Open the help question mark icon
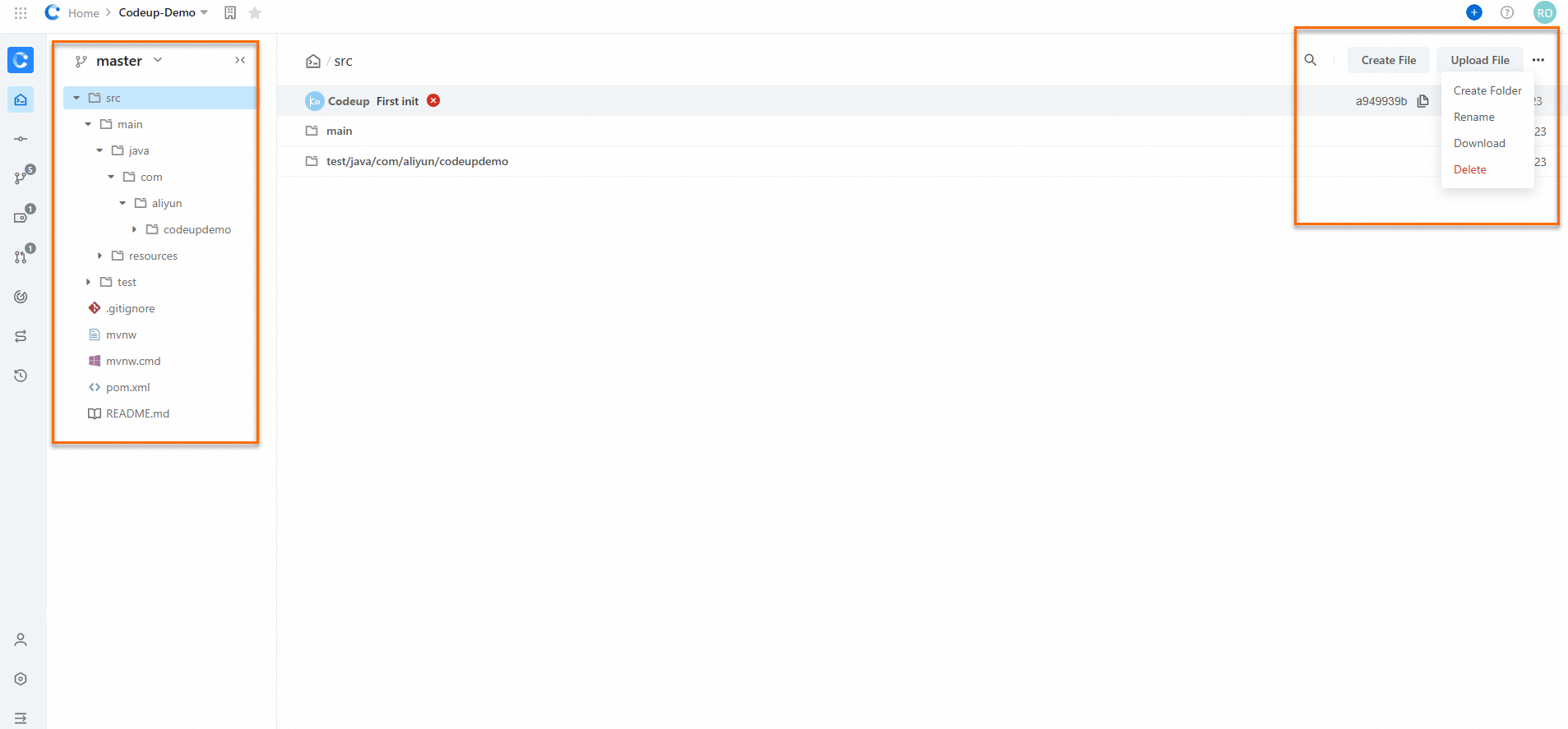This screenshot has height=729, width=1568. [x=1506, y=12]
